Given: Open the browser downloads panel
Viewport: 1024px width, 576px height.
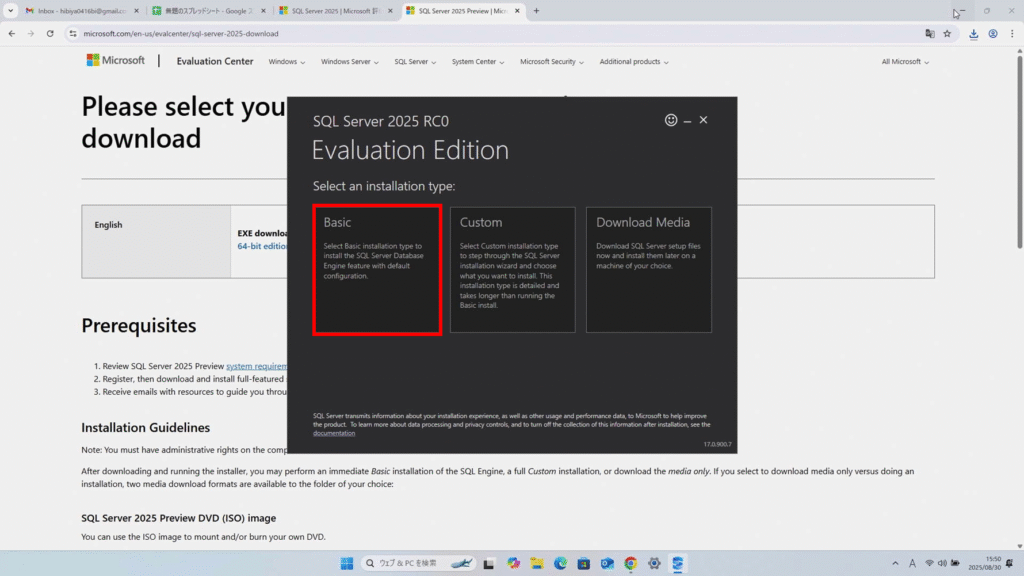Looking at the screenshot, I should pyautogui.click(x=973, y=34).
